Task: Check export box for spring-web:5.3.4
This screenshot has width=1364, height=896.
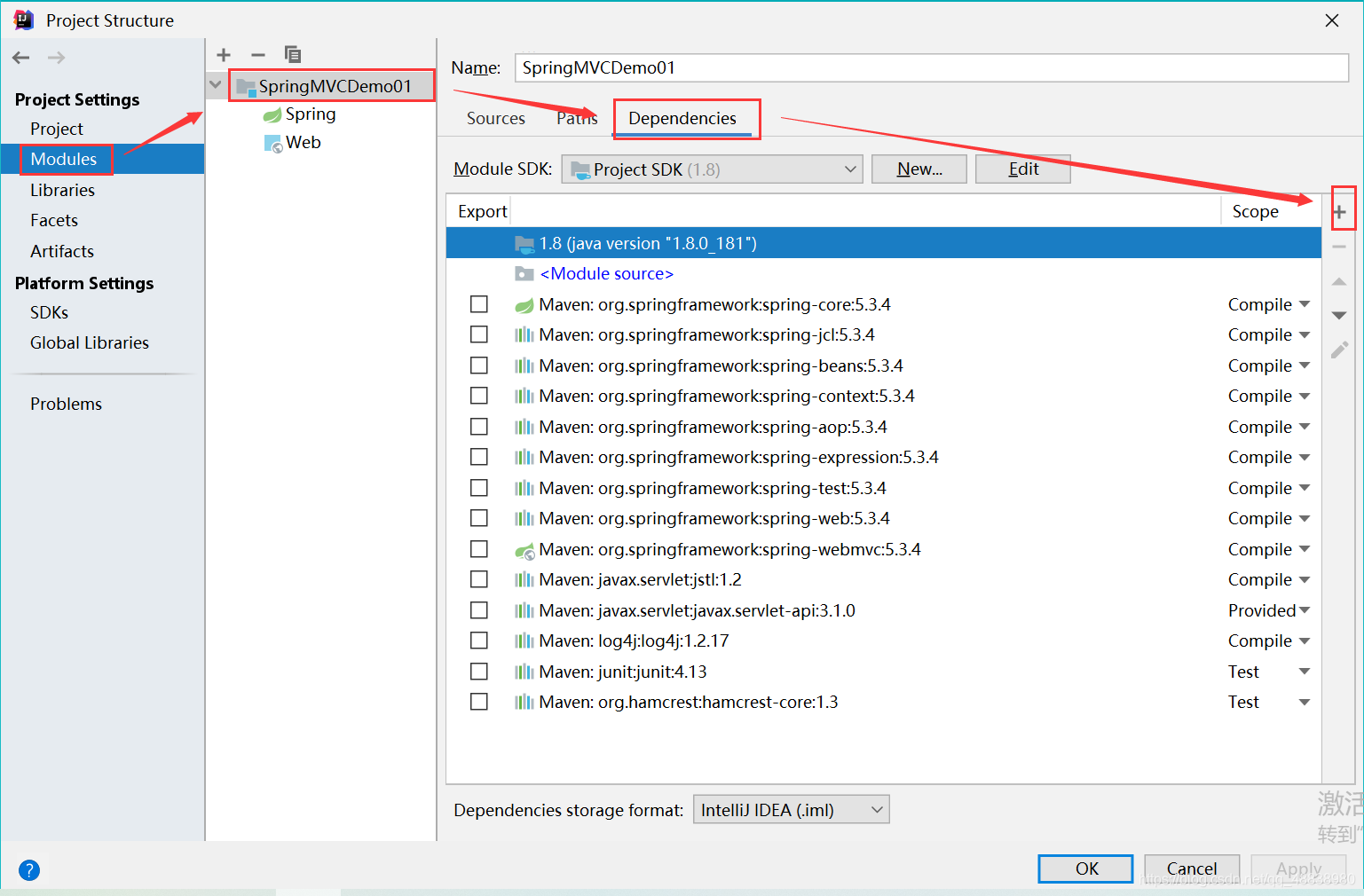Action: coord(479,518)
